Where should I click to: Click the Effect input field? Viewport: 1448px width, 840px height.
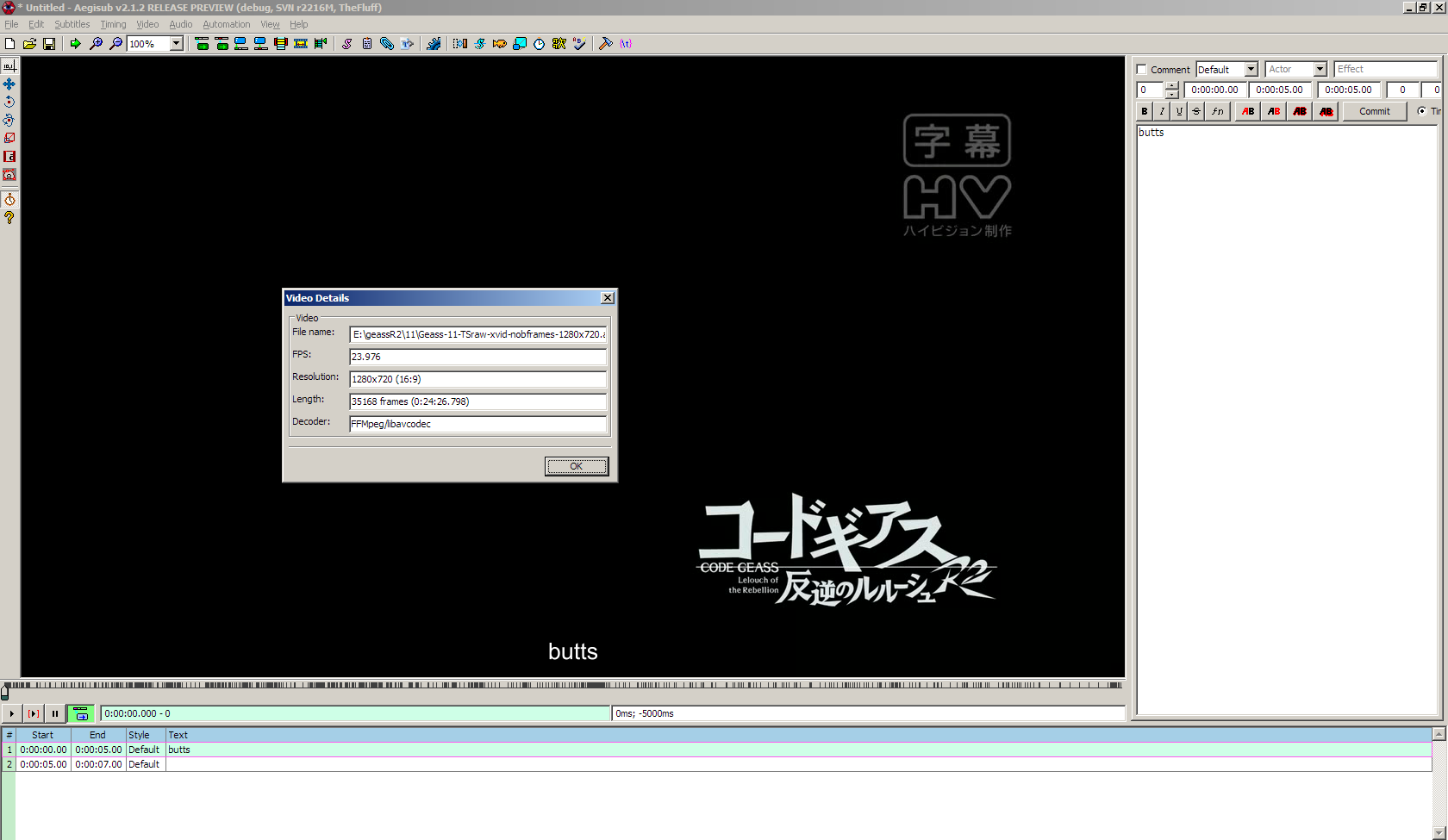1386,69
